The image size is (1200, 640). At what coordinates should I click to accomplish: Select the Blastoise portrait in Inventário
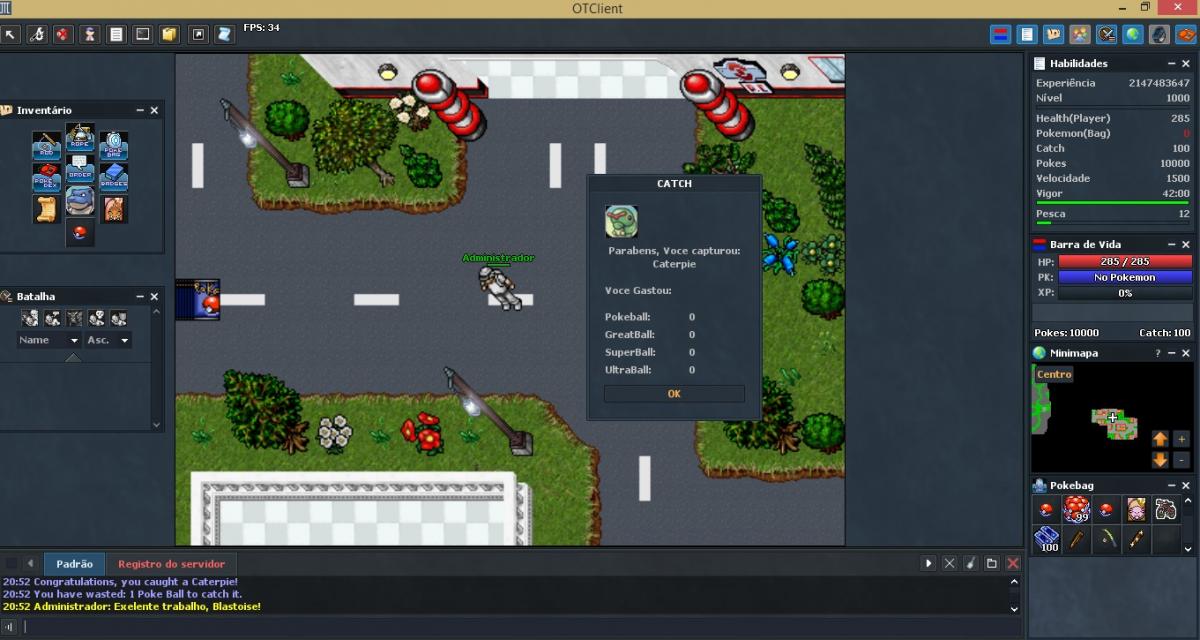[x=80, y=202]
